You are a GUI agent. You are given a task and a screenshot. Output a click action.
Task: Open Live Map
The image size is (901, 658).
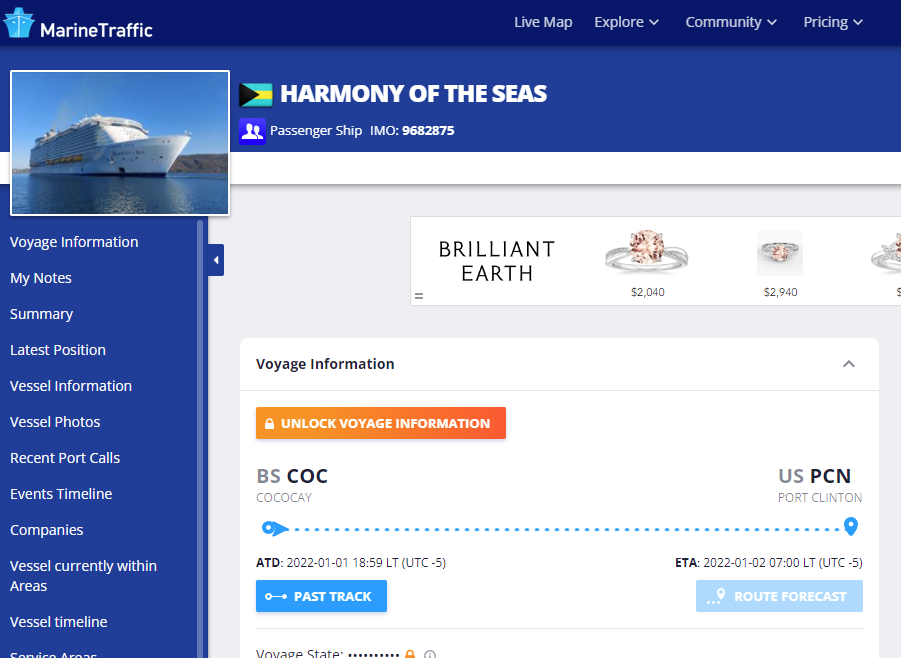[543, 22]
